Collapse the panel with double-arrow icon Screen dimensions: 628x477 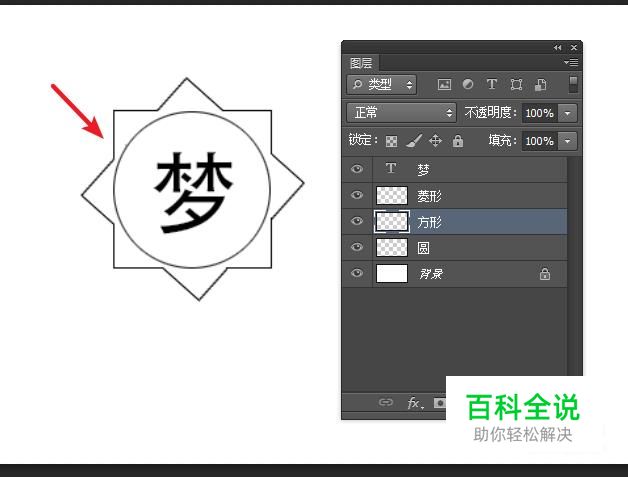click(x=558, y=48)
